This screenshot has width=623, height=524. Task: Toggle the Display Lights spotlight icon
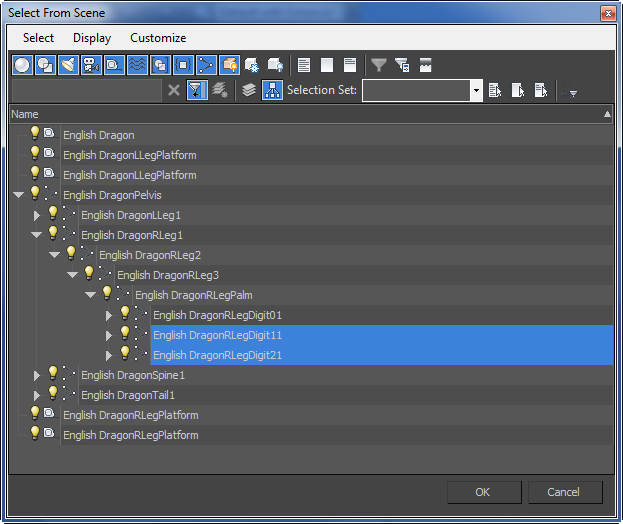point(68,65)
